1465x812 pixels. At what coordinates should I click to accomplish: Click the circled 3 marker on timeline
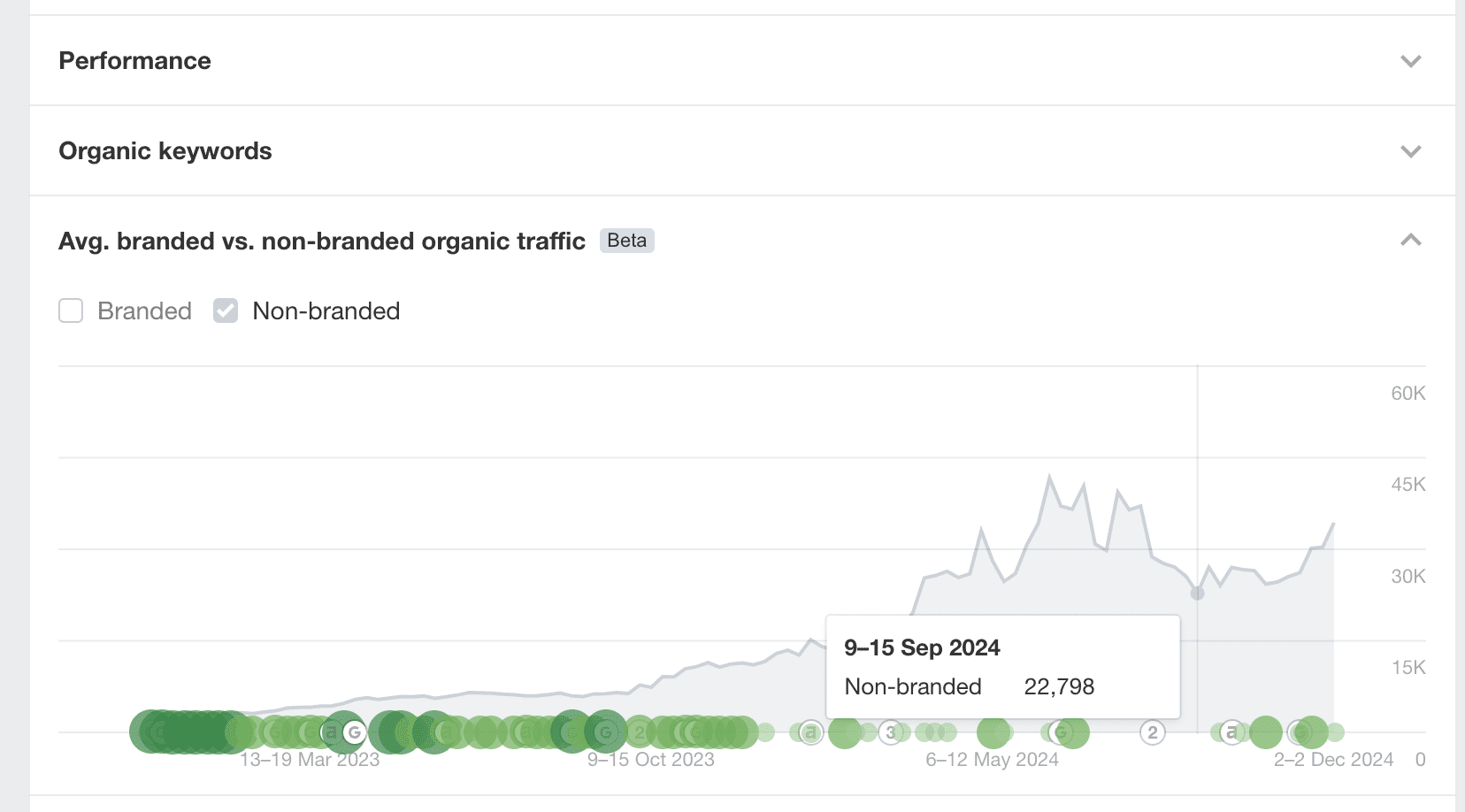pos(891,732)
